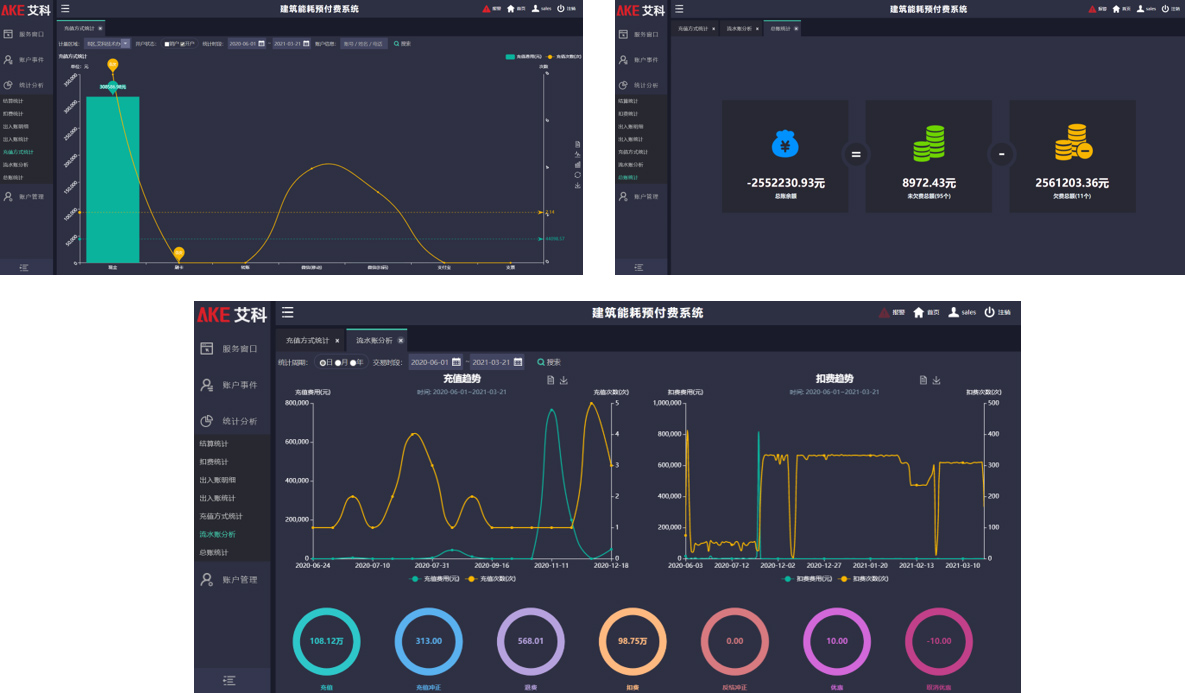The height and width of the screenshot is (693, 1185).
Task: Open calendar for 统计时段 end date 2021-03-21
Action: [308, 44]
